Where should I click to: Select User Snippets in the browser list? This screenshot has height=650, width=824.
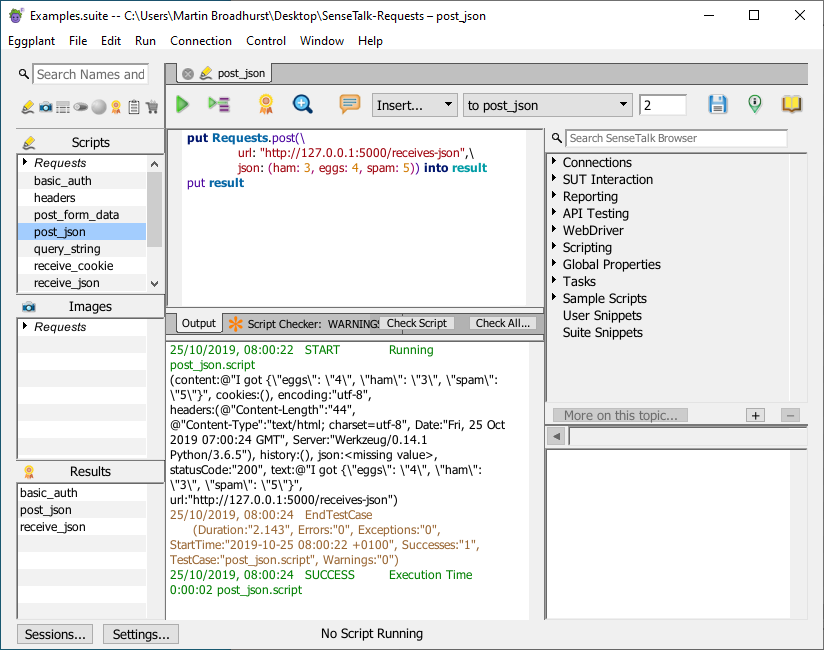(602, 315)
